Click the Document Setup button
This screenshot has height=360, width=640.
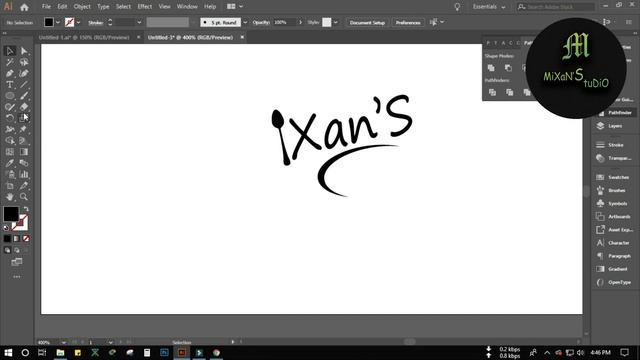(367, 22)
